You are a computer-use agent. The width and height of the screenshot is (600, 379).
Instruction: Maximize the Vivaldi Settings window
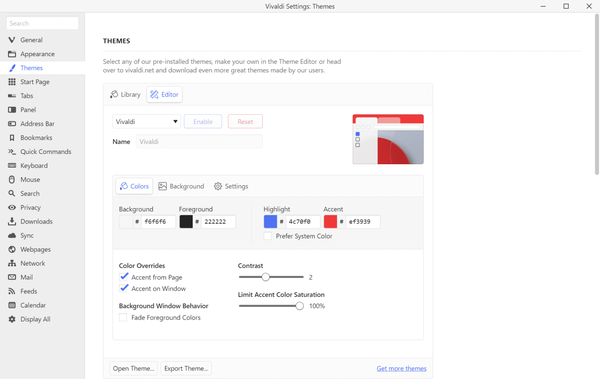click(566, 6)
